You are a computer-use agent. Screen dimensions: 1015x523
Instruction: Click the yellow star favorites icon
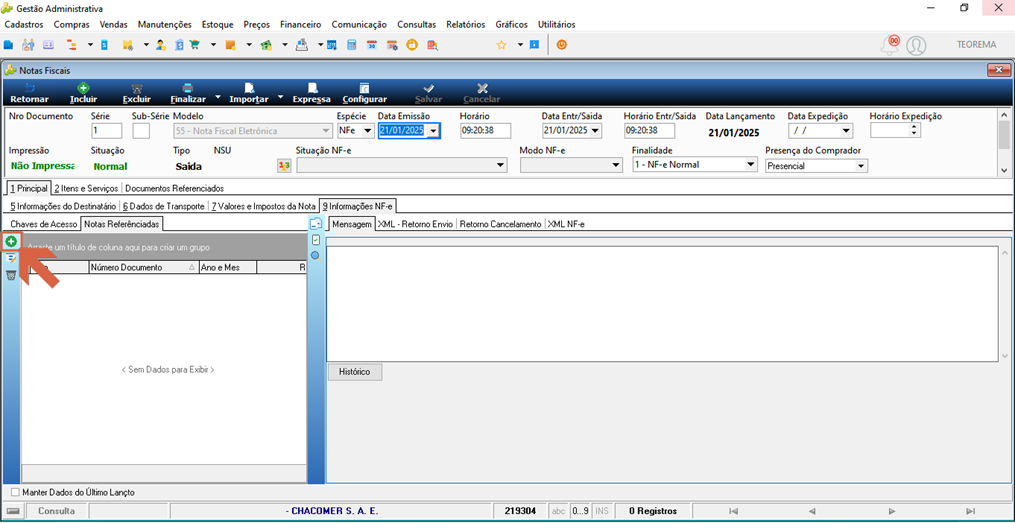[501, 45]
